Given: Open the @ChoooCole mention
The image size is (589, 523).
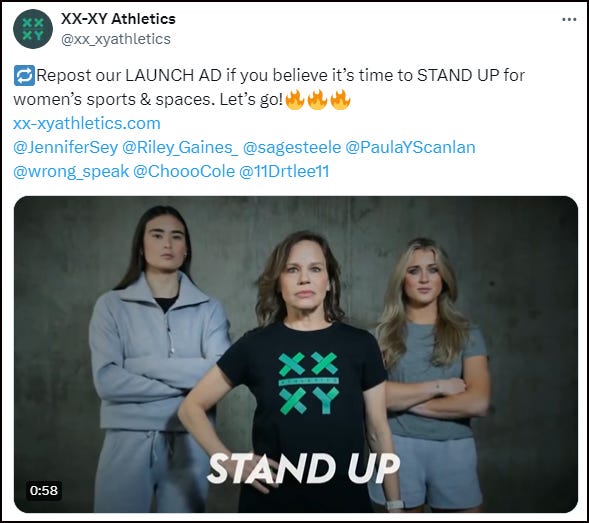Looking at the screenshot, I should (184, 171).
